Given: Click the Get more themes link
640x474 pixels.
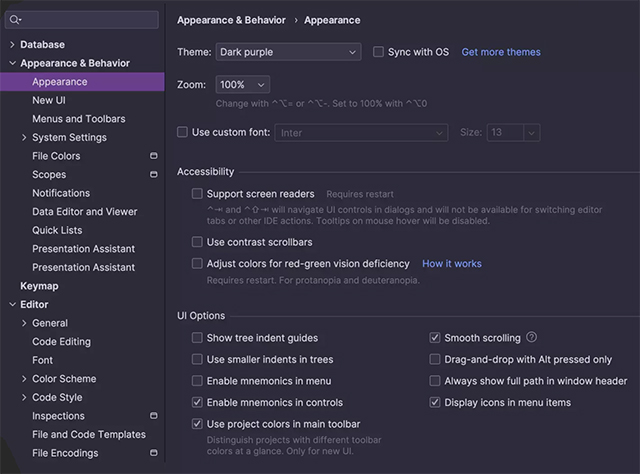Looking at the screenshot, I should click(x=500, y=52).
